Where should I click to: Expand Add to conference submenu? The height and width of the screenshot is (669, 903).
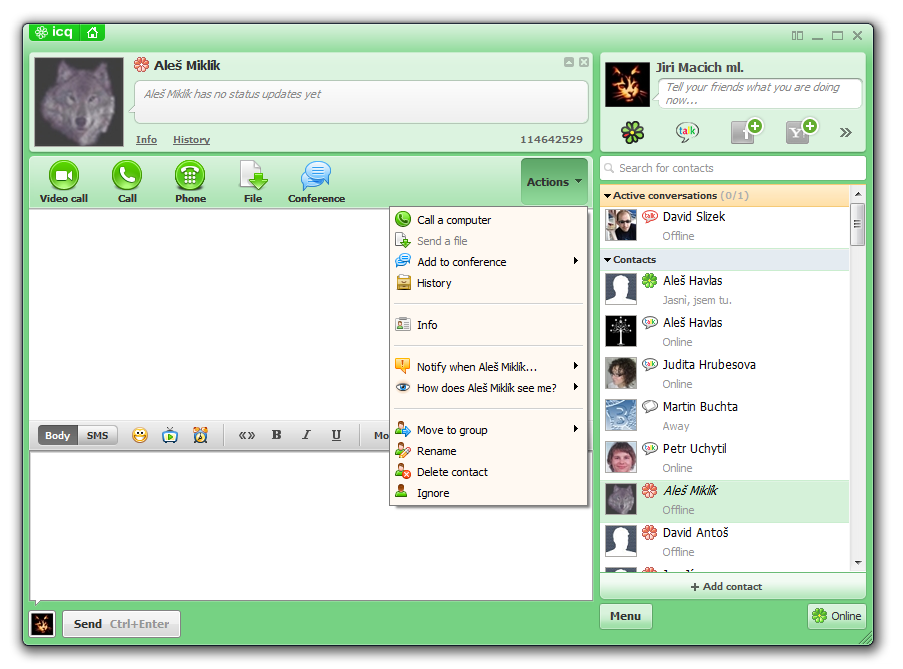[488, 262]
